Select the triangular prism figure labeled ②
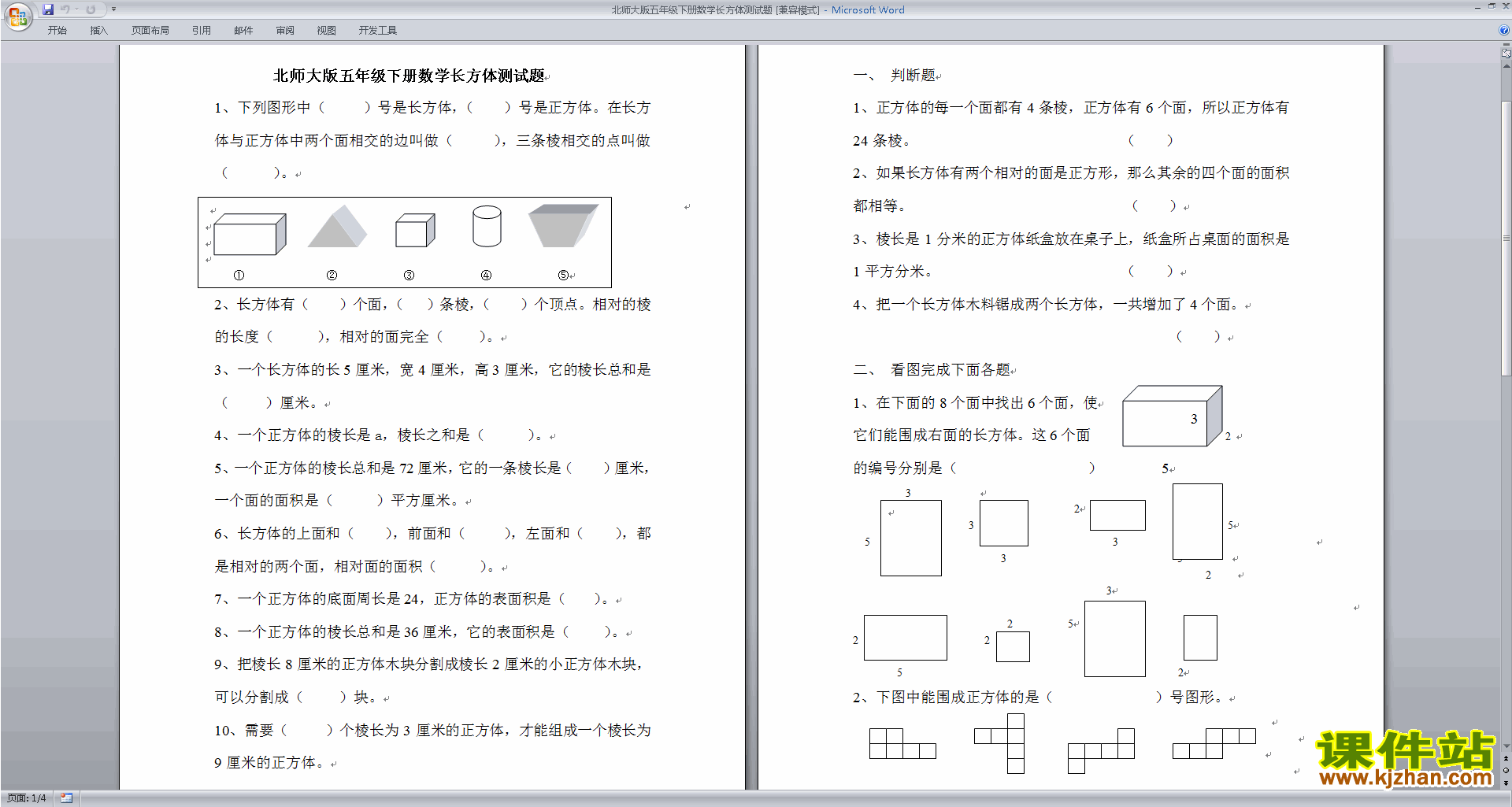The width and height of the screenshot is (1512, 807). (337, 226)
